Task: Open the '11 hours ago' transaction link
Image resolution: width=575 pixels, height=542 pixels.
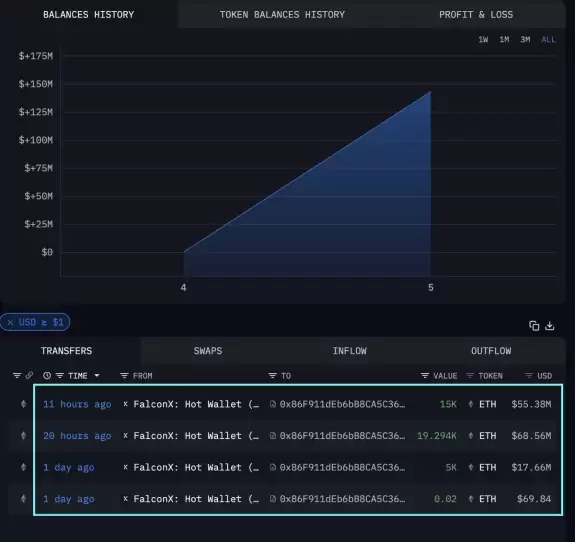Action: pyautogui.click(x=77, y=404)
